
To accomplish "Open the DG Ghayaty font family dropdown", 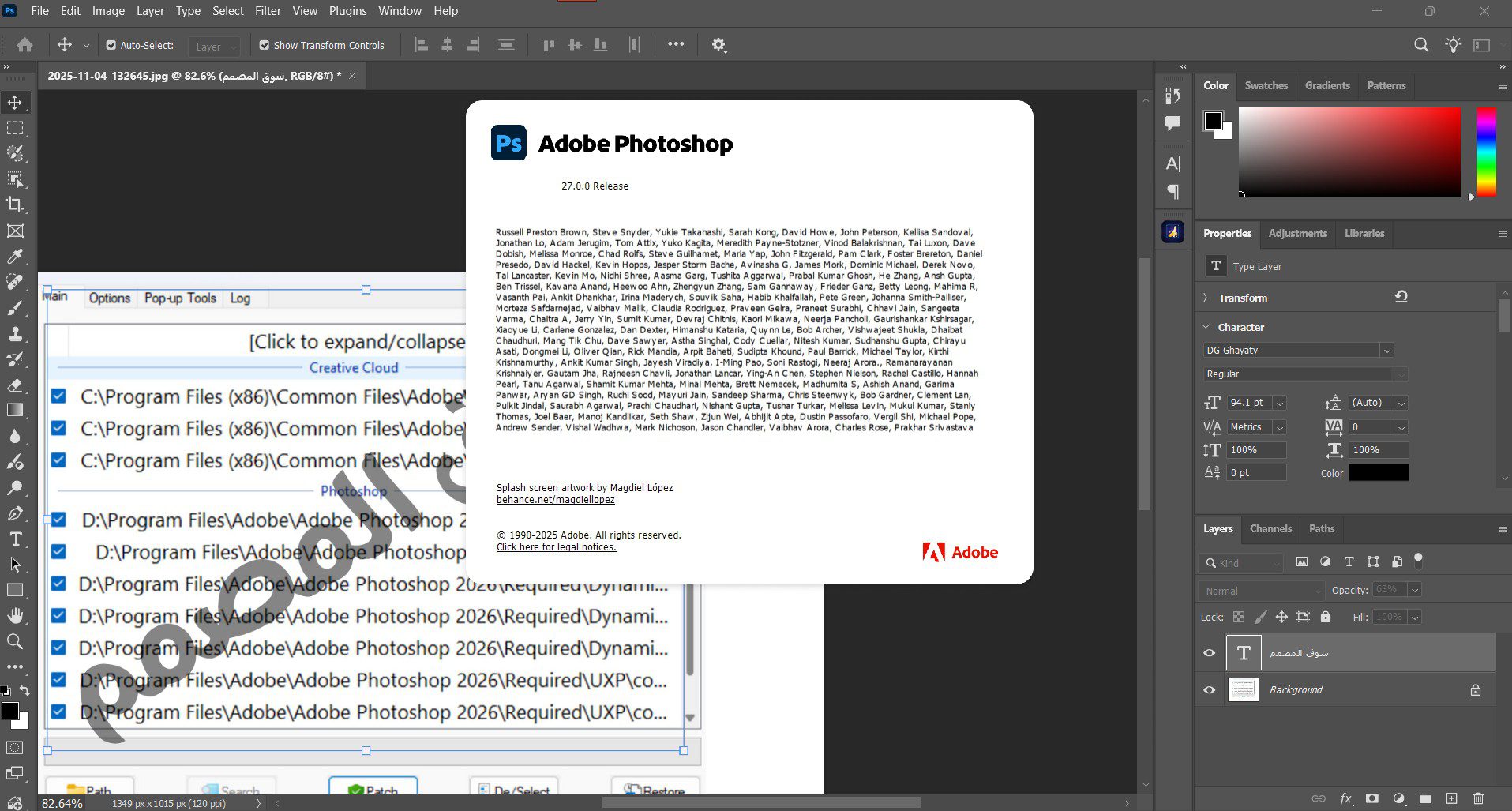I will pos(1386,350).
